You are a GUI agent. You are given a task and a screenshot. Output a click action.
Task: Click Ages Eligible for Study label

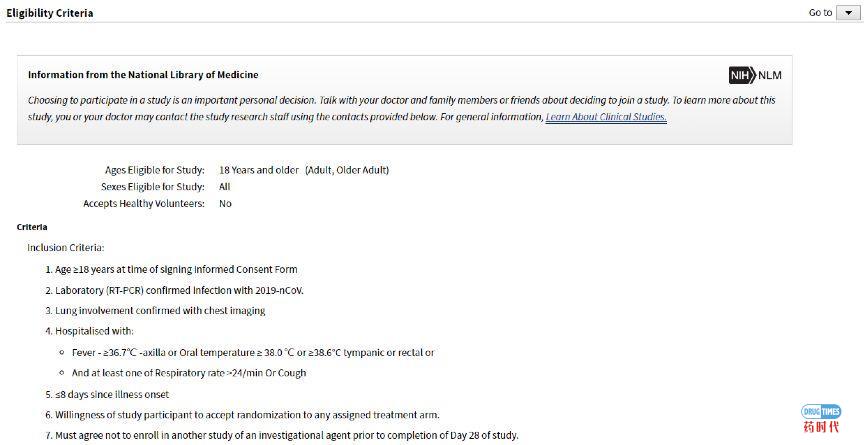coord(155,170)
